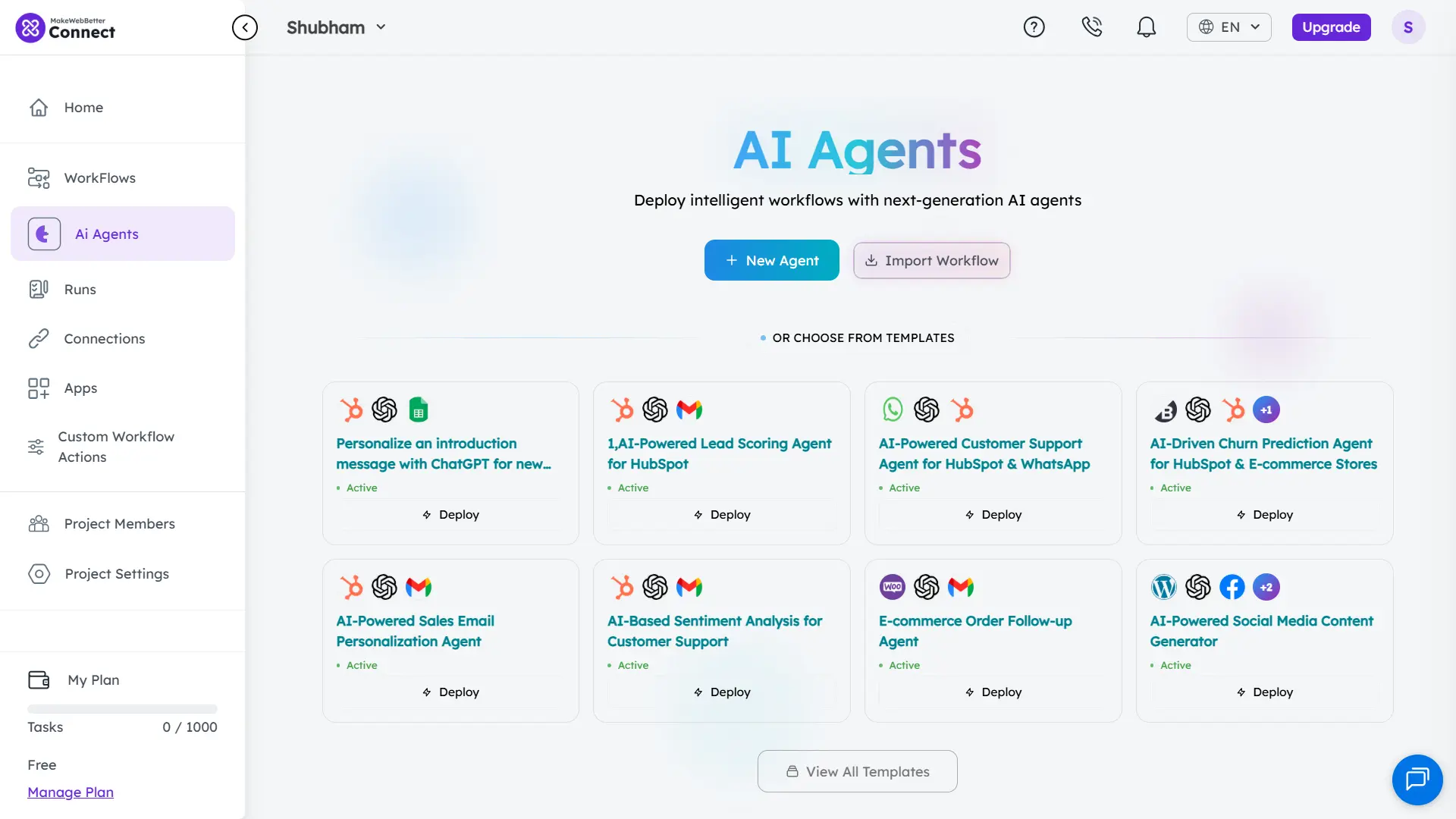Viewport: 1456px width, 819px height.
Task: Deploy the AI-Powered Lead Scoring Agent template
Action: (721, 515)
